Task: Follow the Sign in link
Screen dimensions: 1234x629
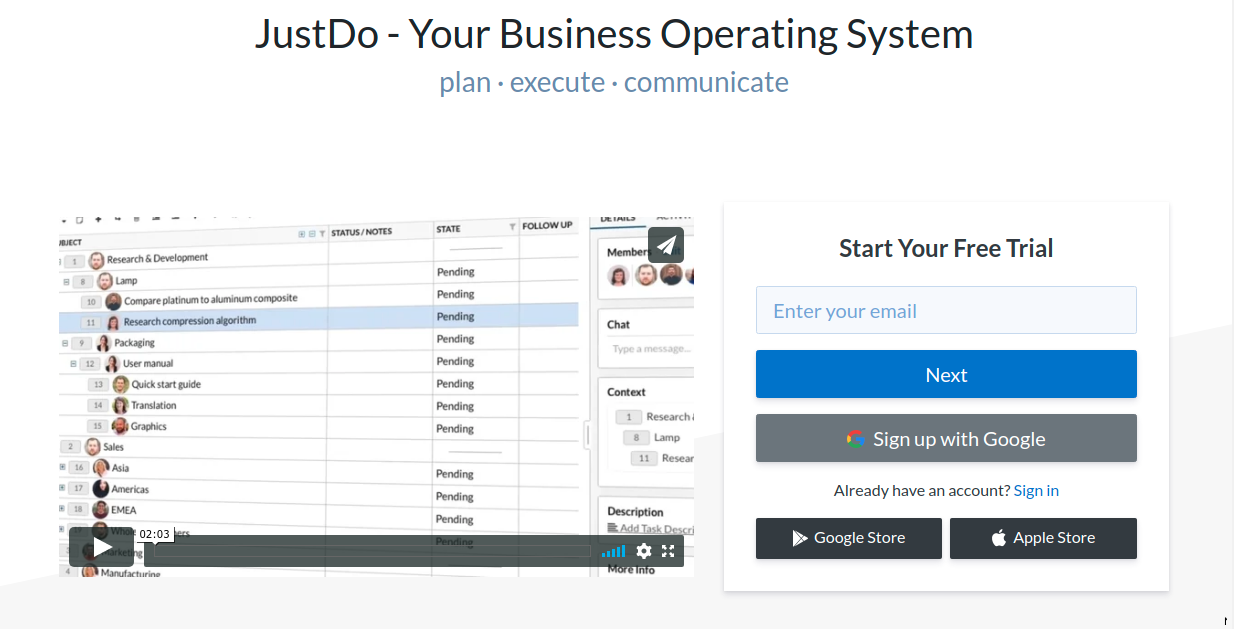Action: pos(1036,490)
